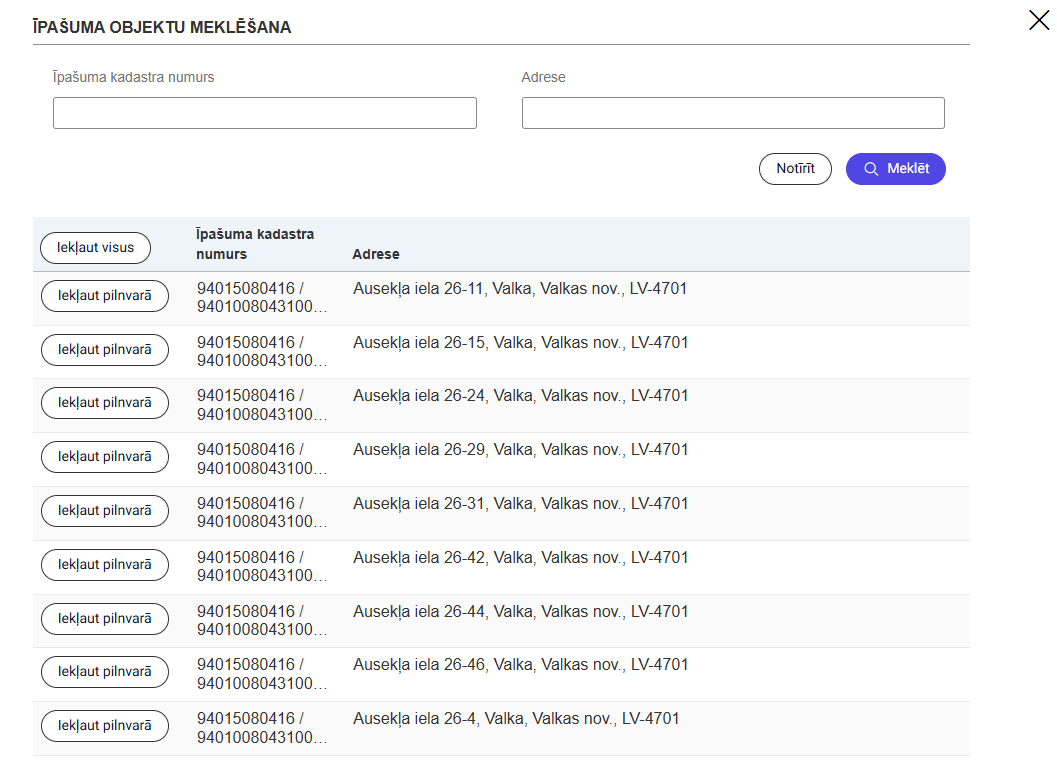Click the Adrese column header

(376, 254)
